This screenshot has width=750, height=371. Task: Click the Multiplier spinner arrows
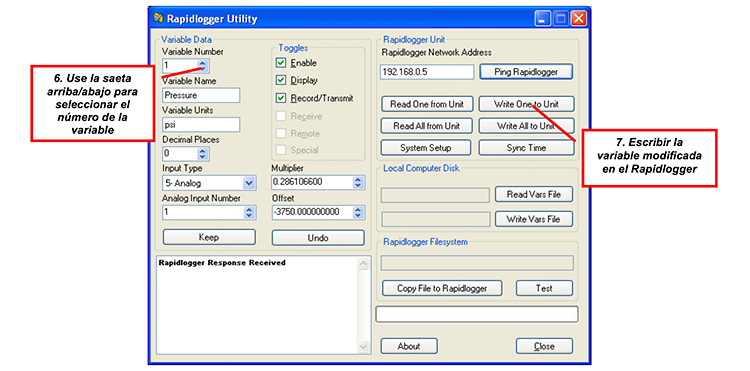pos(358,183)
